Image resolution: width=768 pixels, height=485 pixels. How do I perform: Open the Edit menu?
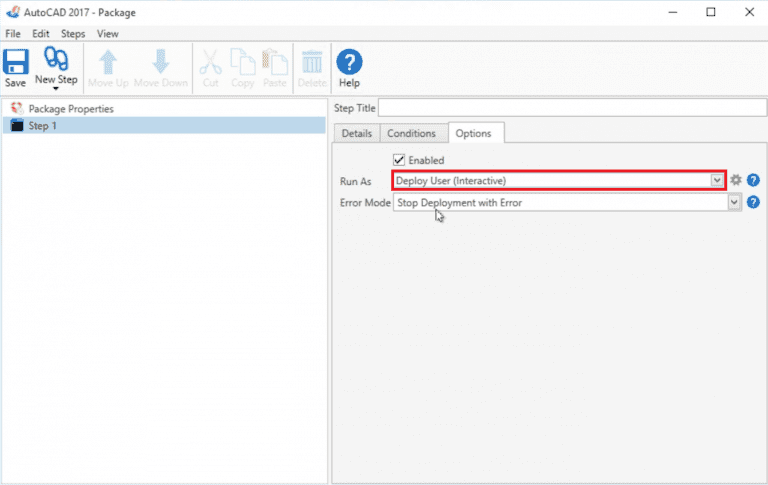(41, 34)
